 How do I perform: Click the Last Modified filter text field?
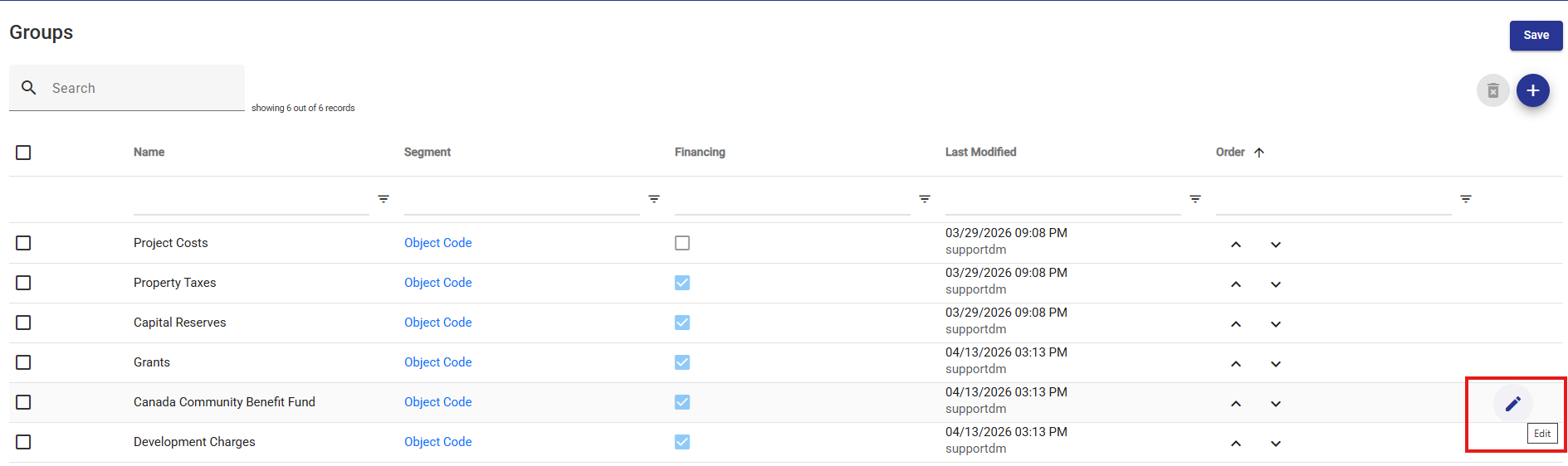(x=1063, y=200)
